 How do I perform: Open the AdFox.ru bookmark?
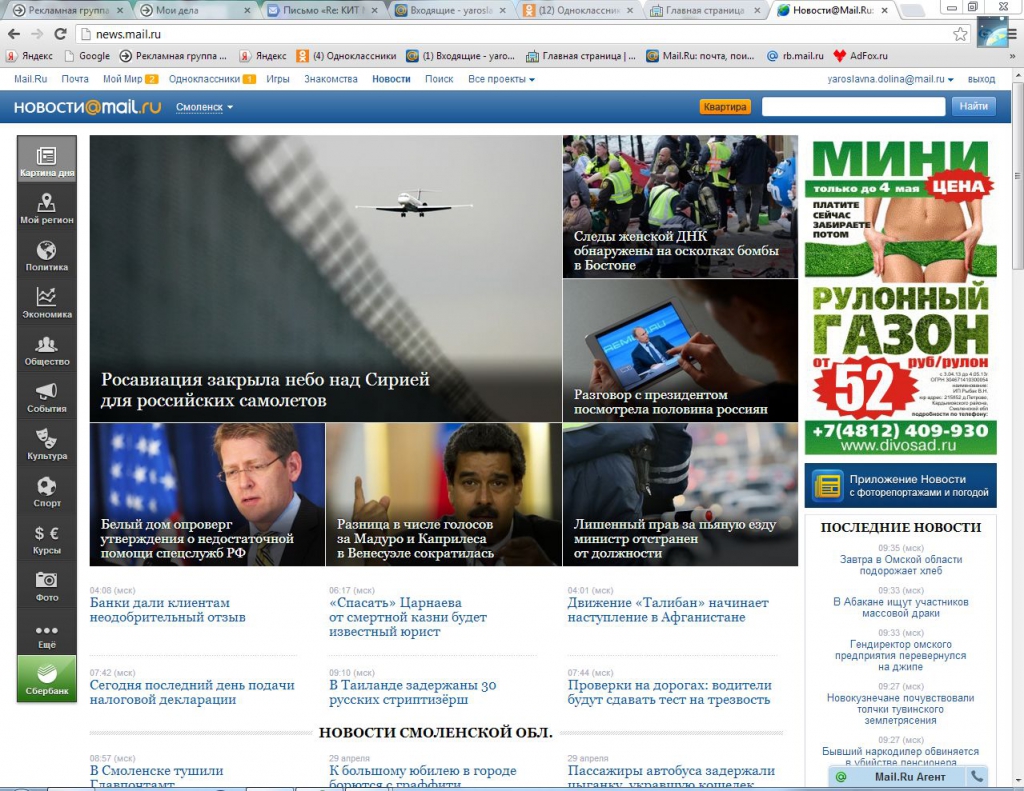(860, 56)
